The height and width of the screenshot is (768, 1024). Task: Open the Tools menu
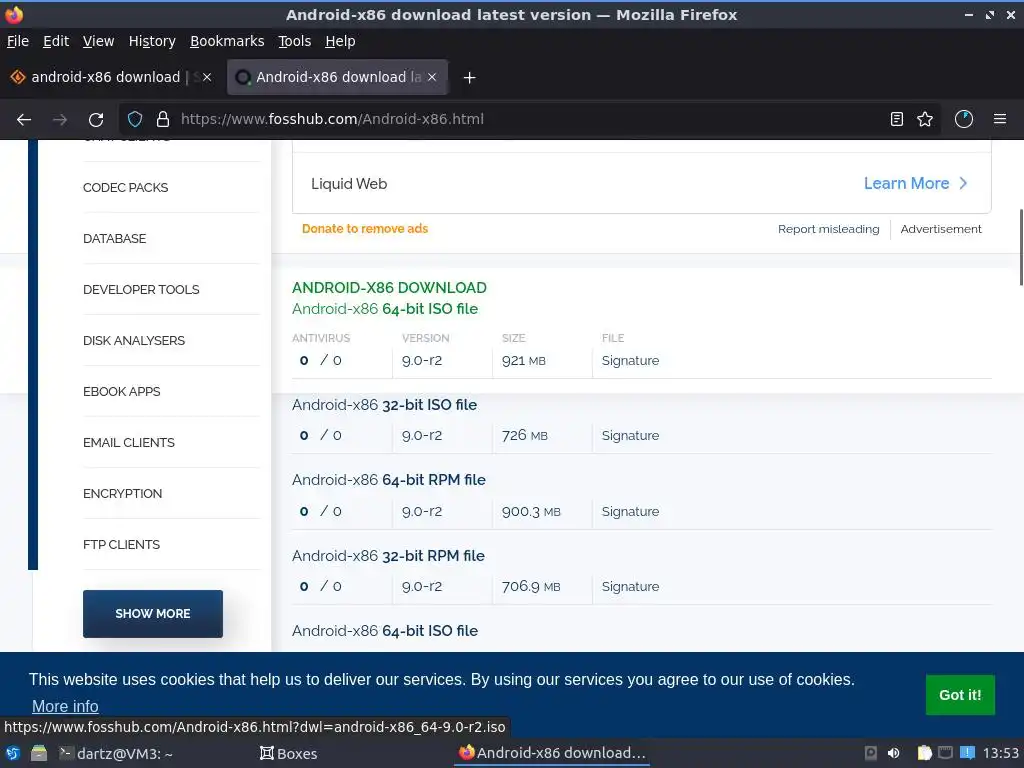(295, 41)
